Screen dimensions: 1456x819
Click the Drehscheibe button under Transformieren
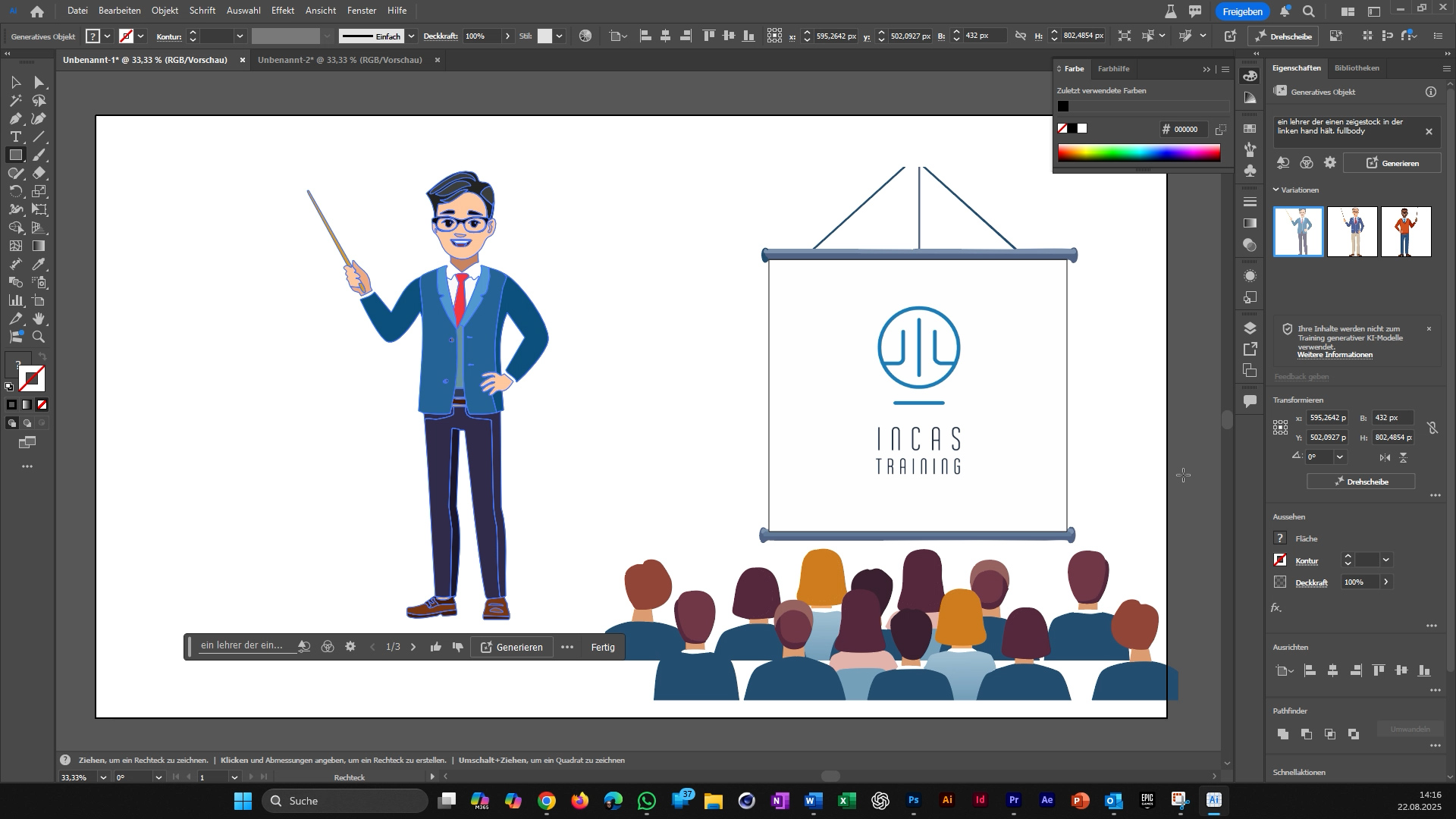pos(1361,482)
